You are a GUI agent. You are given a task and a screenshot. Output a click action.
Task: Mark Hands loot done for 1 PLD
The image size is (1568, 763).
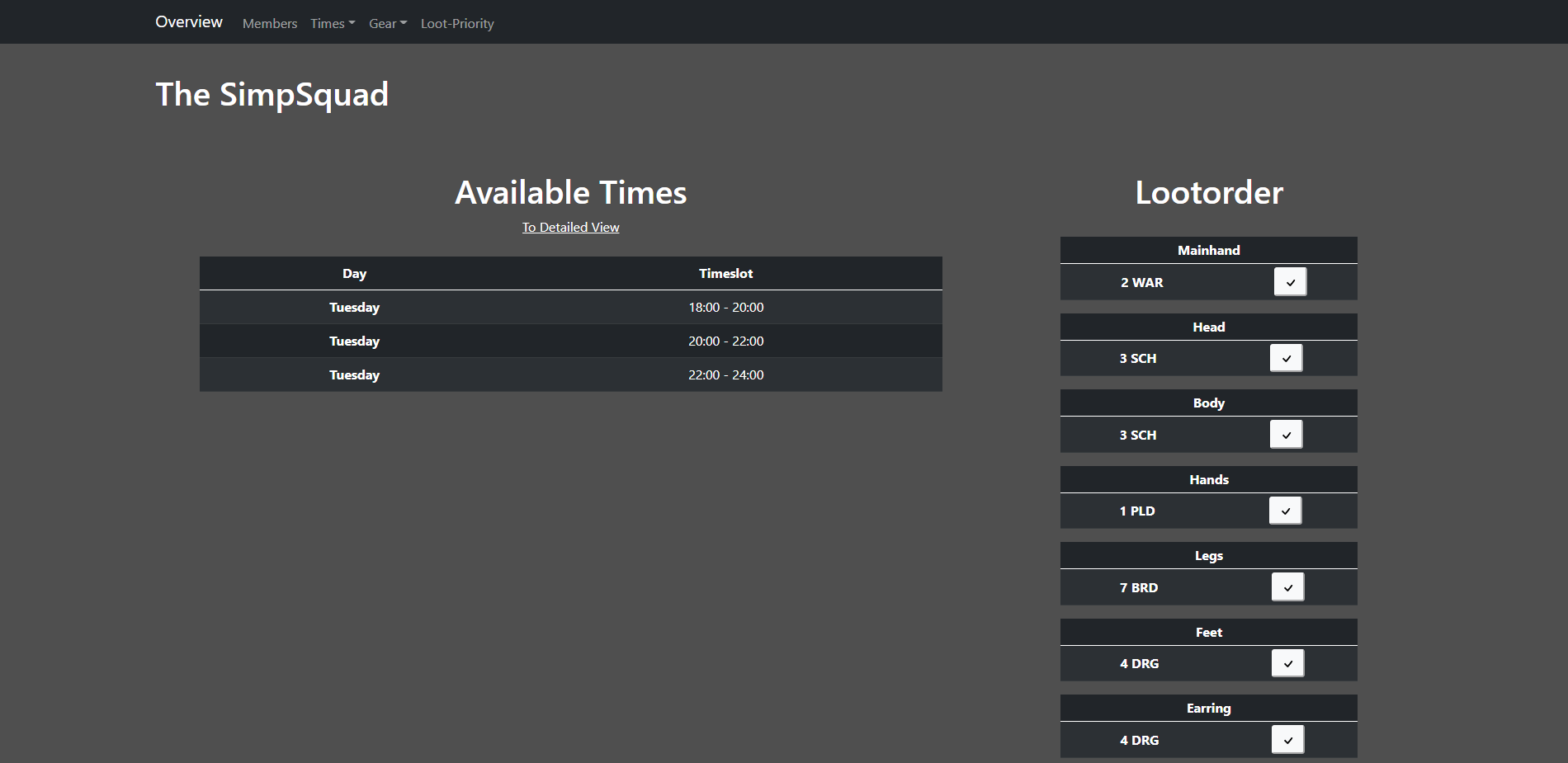point(1285,511)
